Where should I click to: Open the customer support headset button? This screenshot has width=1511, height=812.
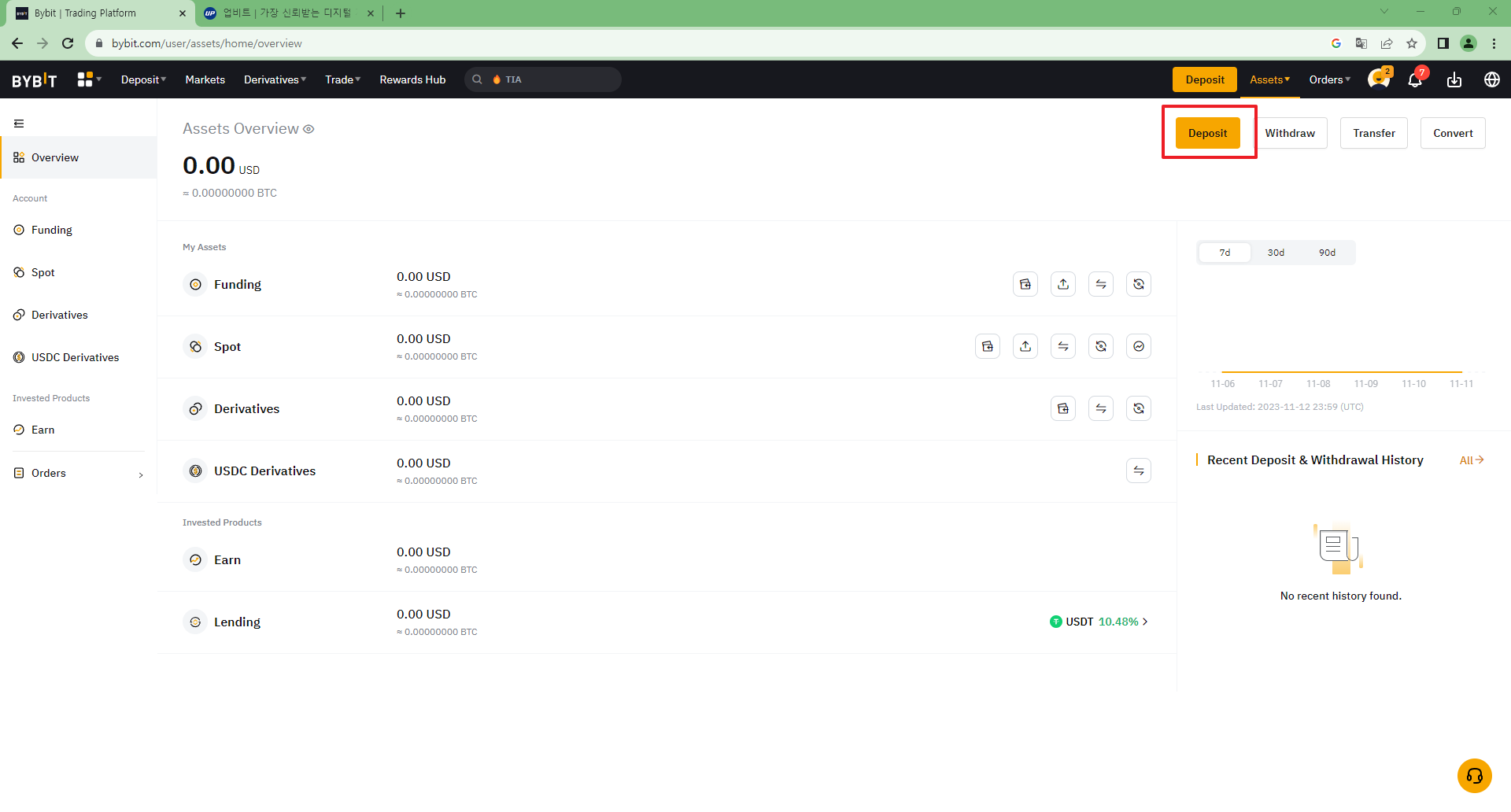click(1474, 776)
